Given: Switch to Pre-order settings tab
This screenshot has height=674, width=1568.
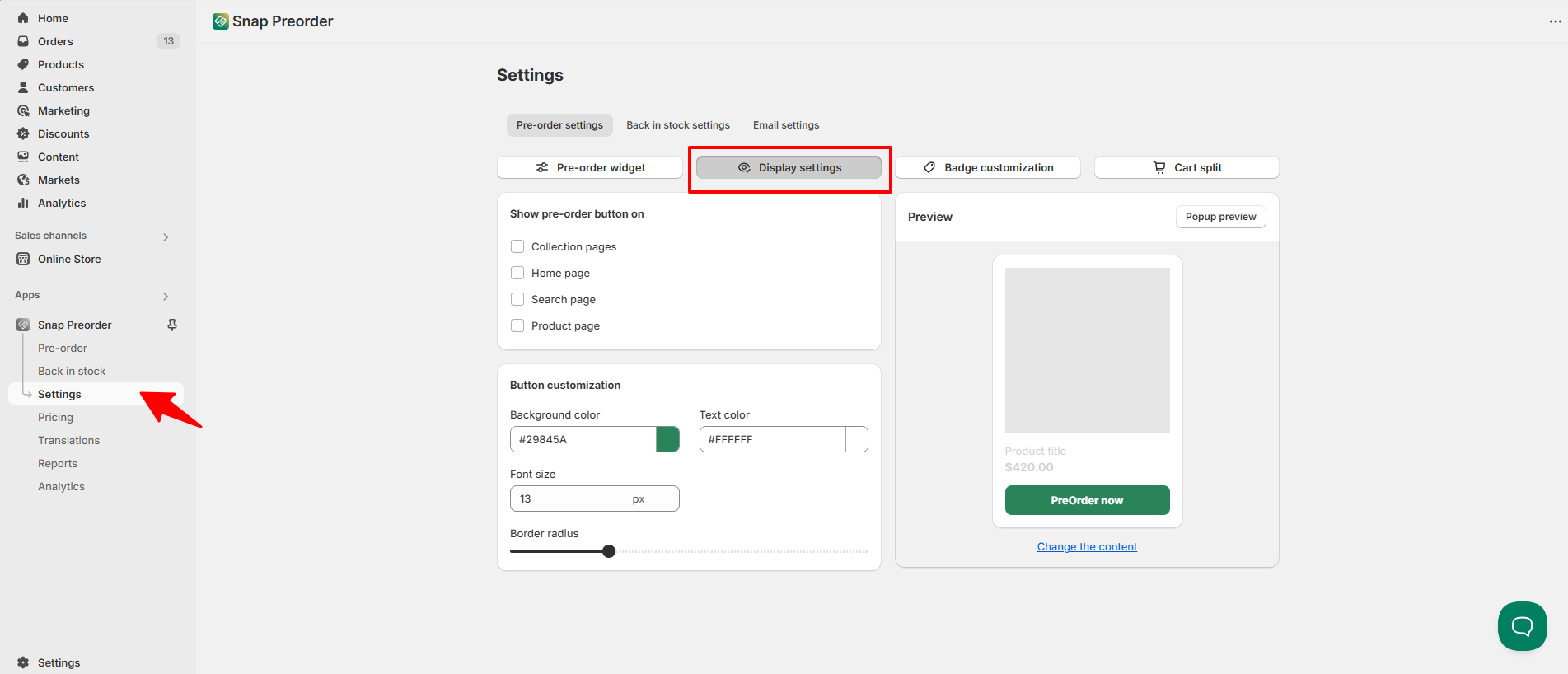Looking at the screenshot, I should pos(559,125).
